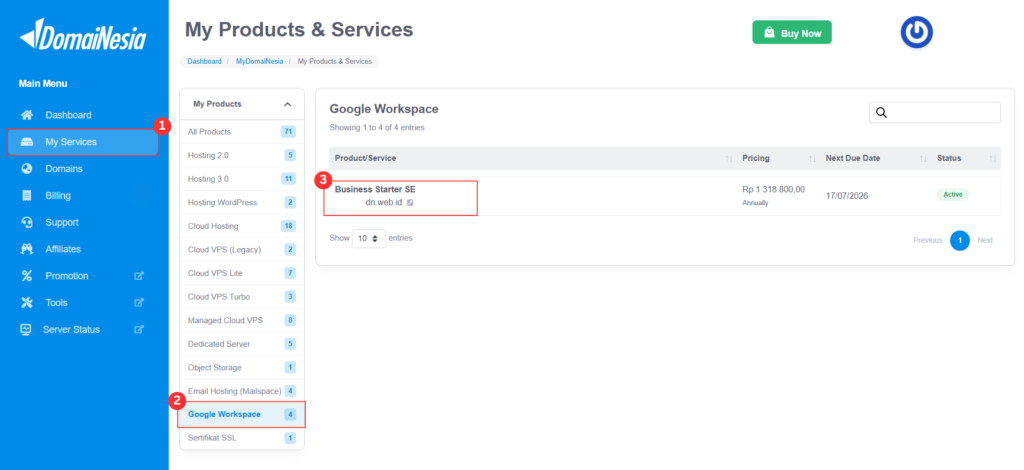
Task: Click the My Services server icon
Action: point(27,142)
